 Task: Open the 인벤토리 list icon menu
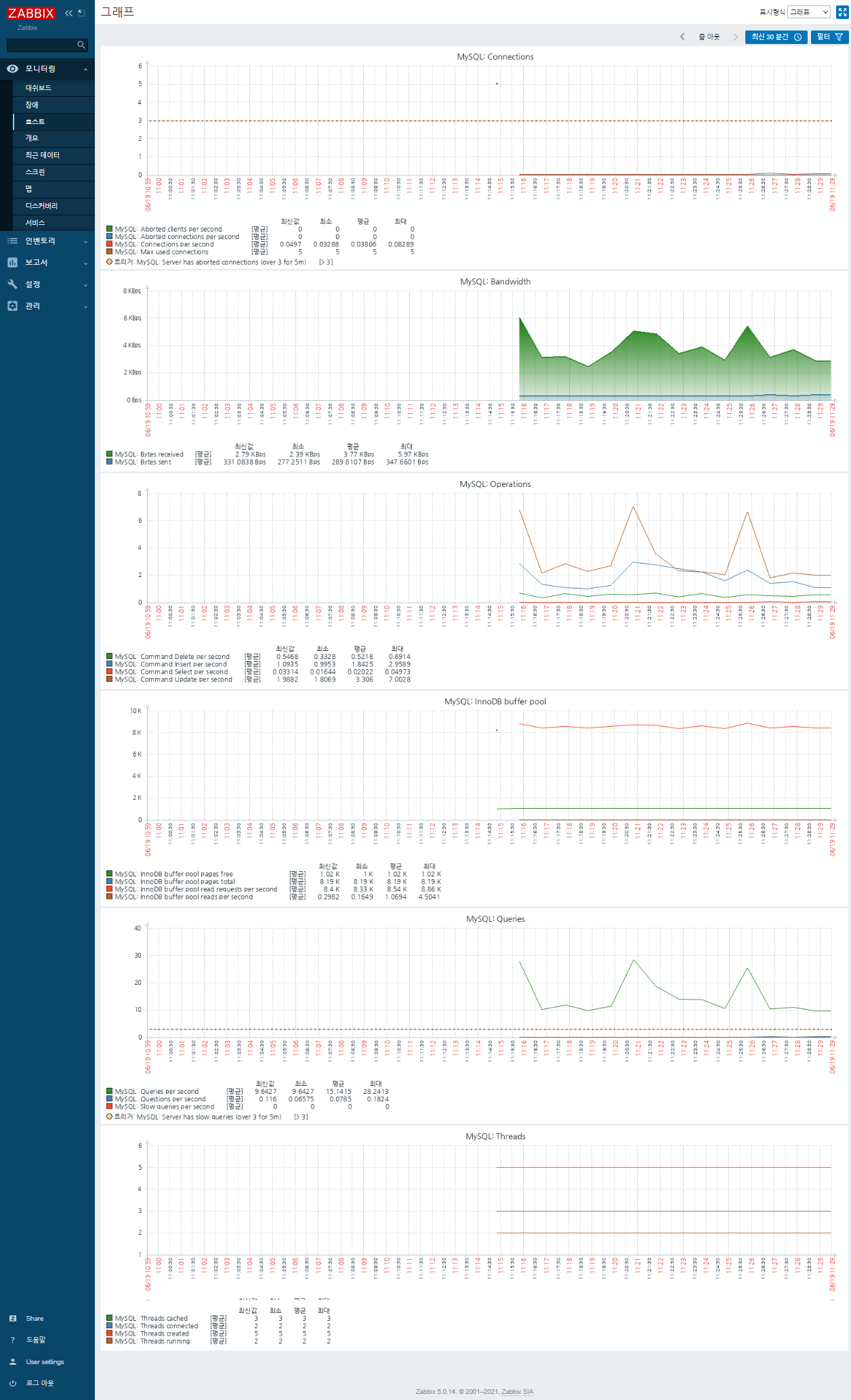tap(12, 241)
